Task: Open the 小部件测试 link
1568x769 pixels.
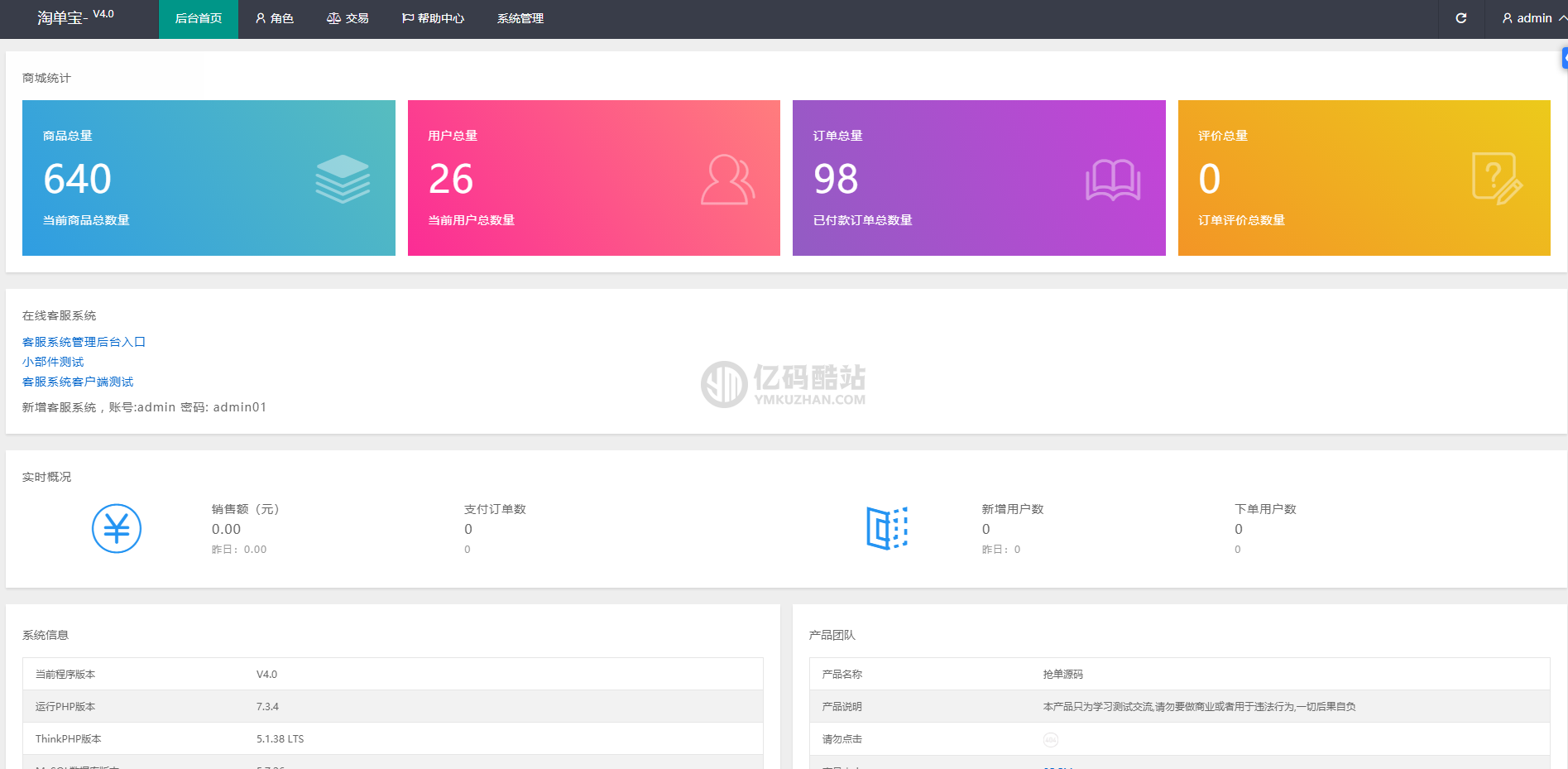Action: click(x=53, y=362)
